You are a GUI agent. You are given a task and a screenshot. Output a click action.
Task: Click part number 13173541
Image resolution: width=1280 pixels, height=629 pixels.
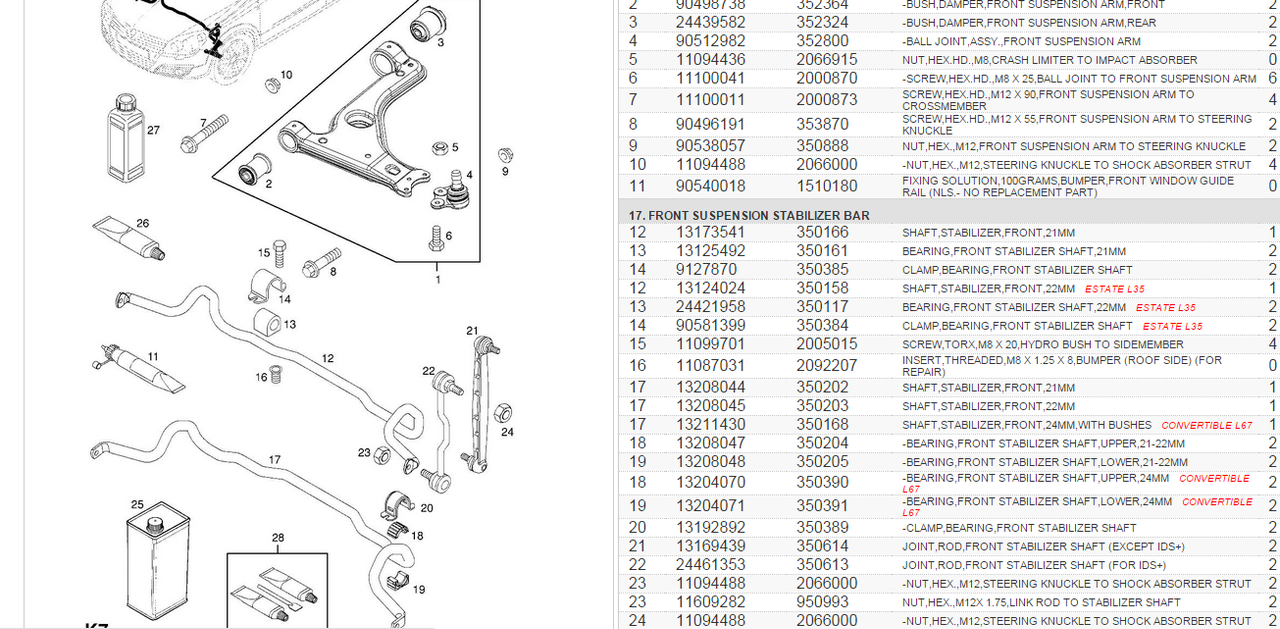[710, 232]
